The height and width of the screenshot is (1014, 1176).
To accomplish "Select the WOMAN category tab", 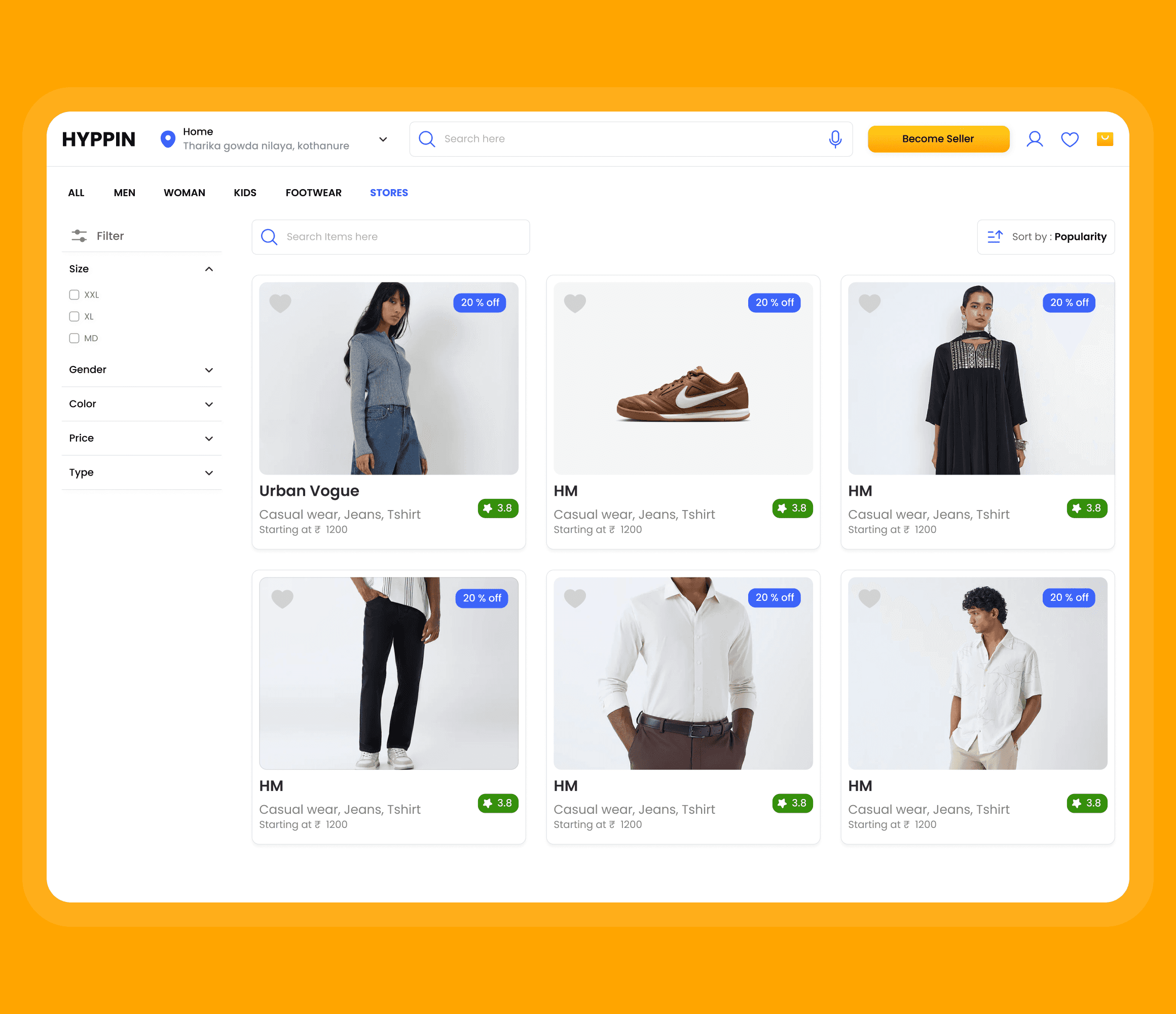I will (x=185, y=193).
